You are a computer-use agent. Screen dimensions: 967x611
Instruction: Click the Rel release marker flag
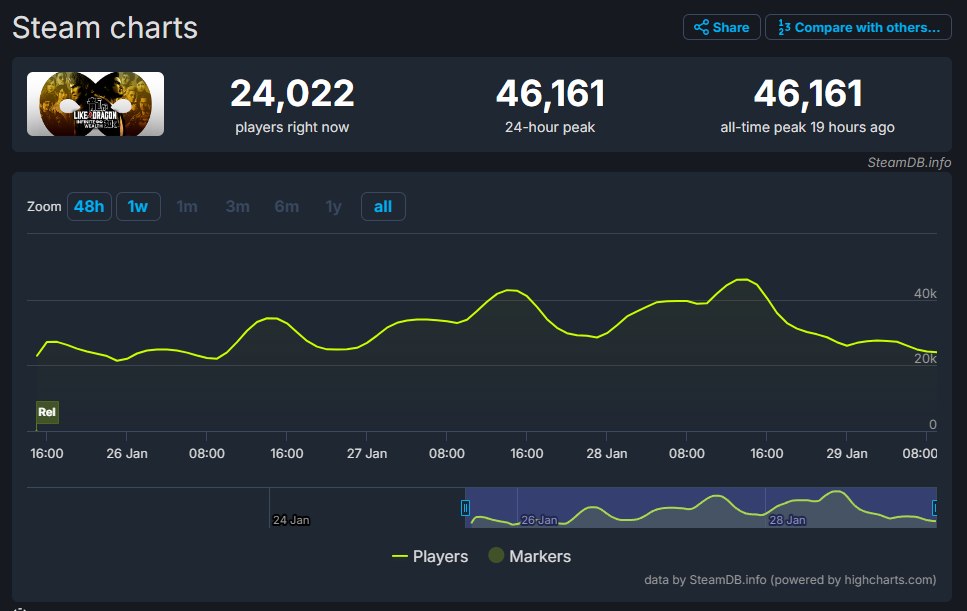tap(47, 412)
